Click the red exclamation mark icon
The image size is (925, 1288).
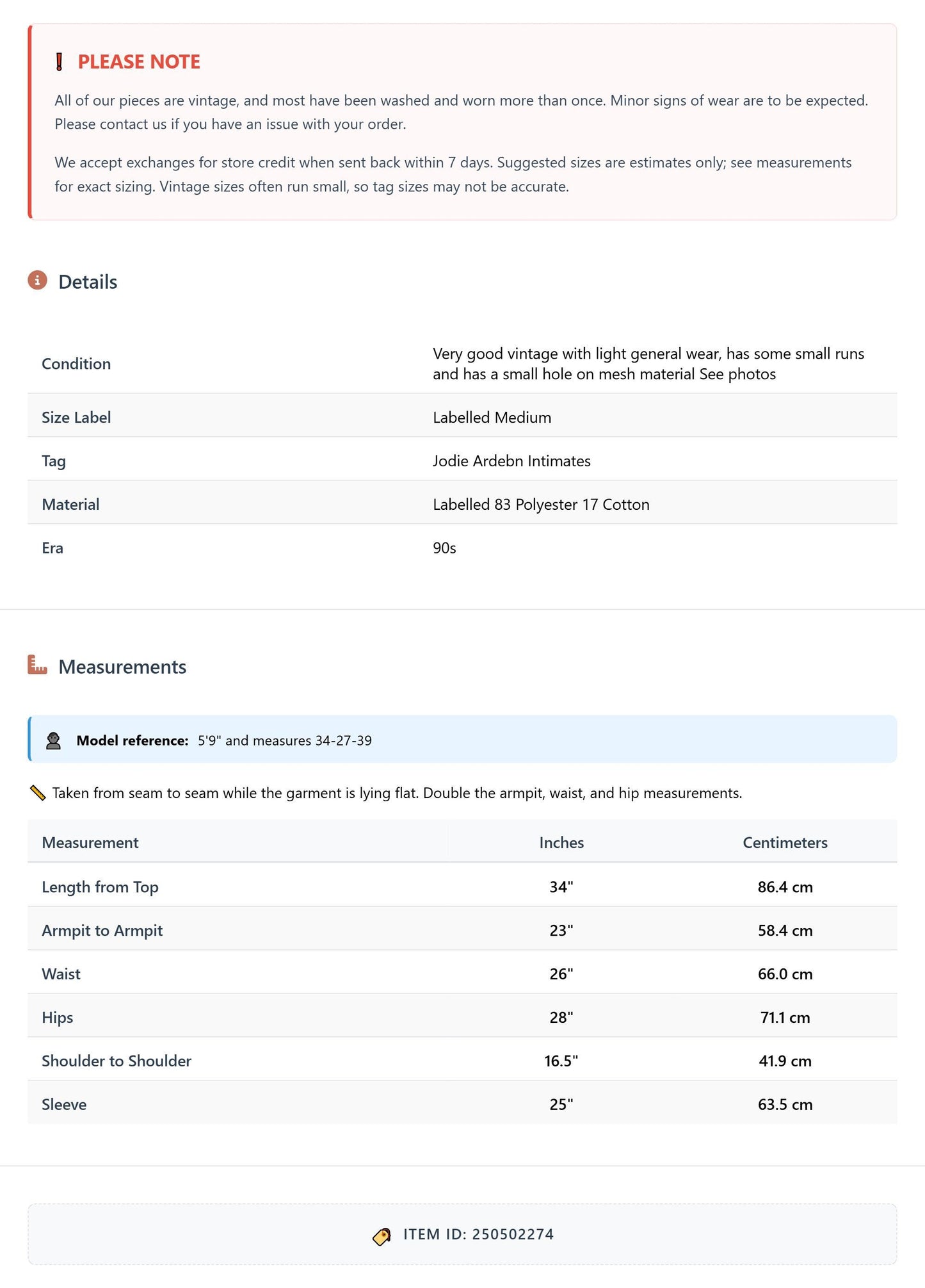coord(59,62)
